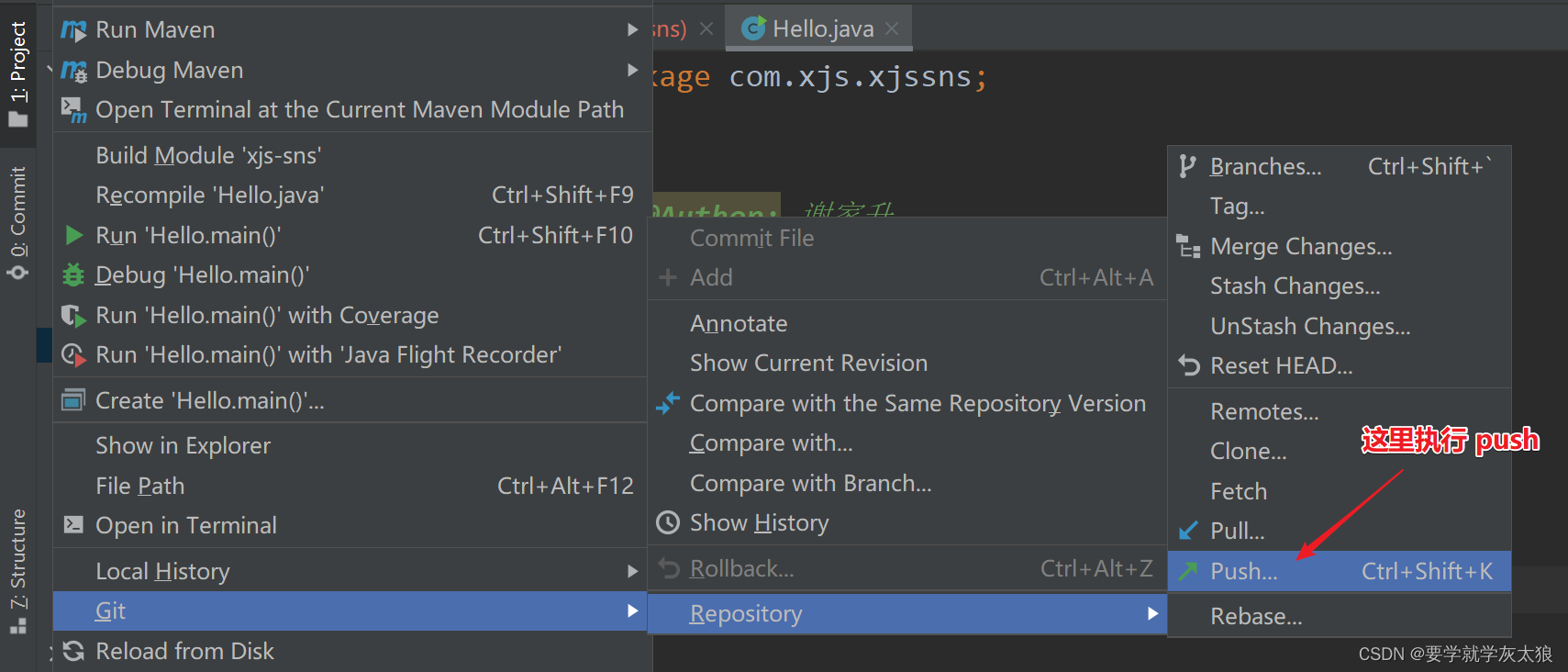Choose Fetch from Repository menu
1568x672 pixels.
click(x=1339, y=491)
